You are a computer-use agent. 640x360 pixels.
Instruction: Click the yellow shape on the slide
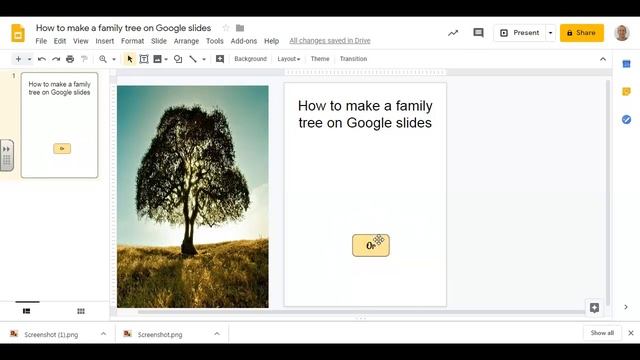[x=371, y=245]
